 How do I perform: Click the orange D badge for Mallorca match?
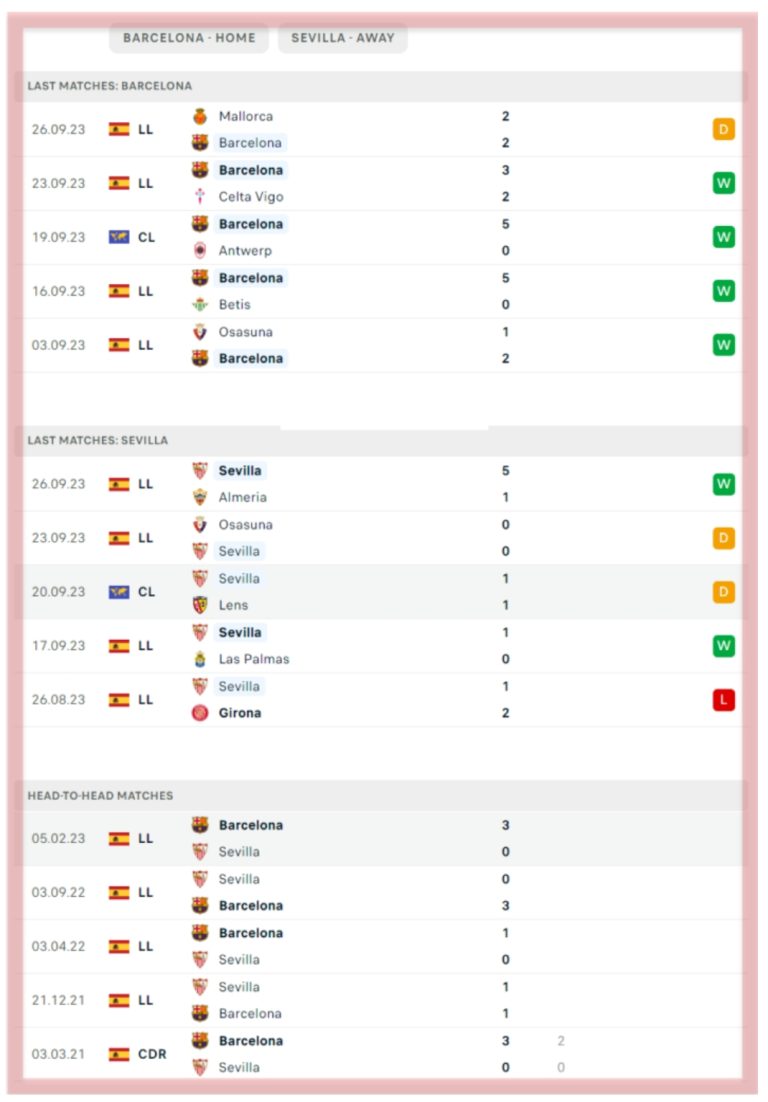click(724, 129)
